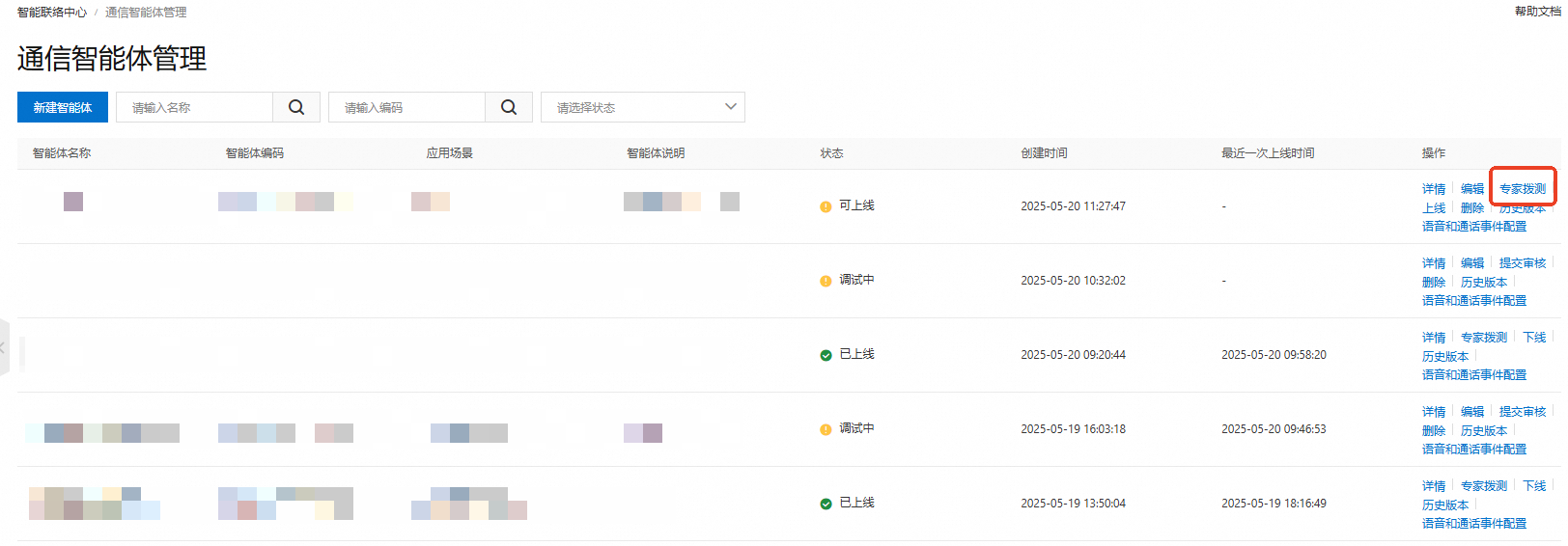Click 提交审核 for the 10:32:02 row
Screen dimensions: 1568x546
coord(1523,263)
